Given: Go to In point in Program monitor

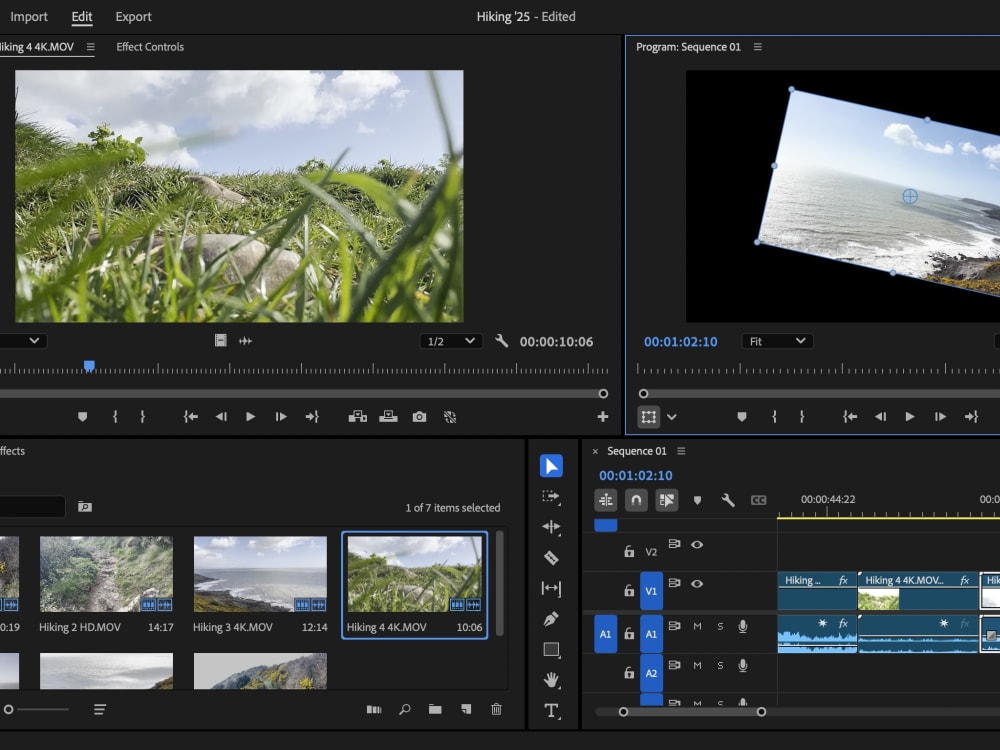Looking at the screenshot, I should pyautogui.click(x=849, y=417).
